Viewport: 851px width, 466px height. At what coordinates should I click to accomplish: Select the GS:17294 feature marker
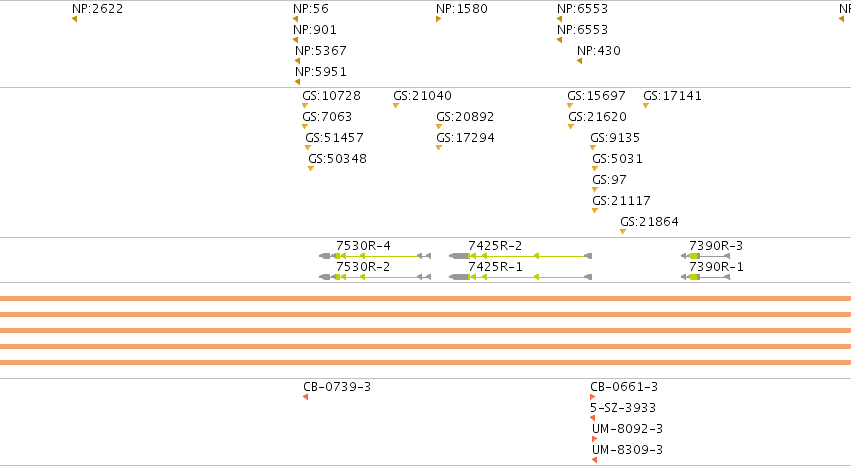point(439,148)
